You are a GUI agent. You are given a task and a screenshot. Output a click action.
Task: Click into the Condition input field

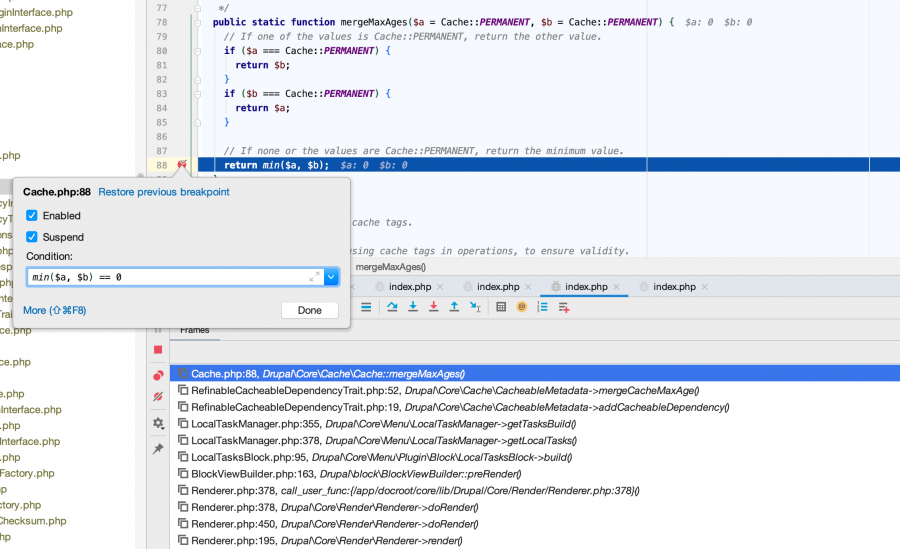(x=175, y=277)
